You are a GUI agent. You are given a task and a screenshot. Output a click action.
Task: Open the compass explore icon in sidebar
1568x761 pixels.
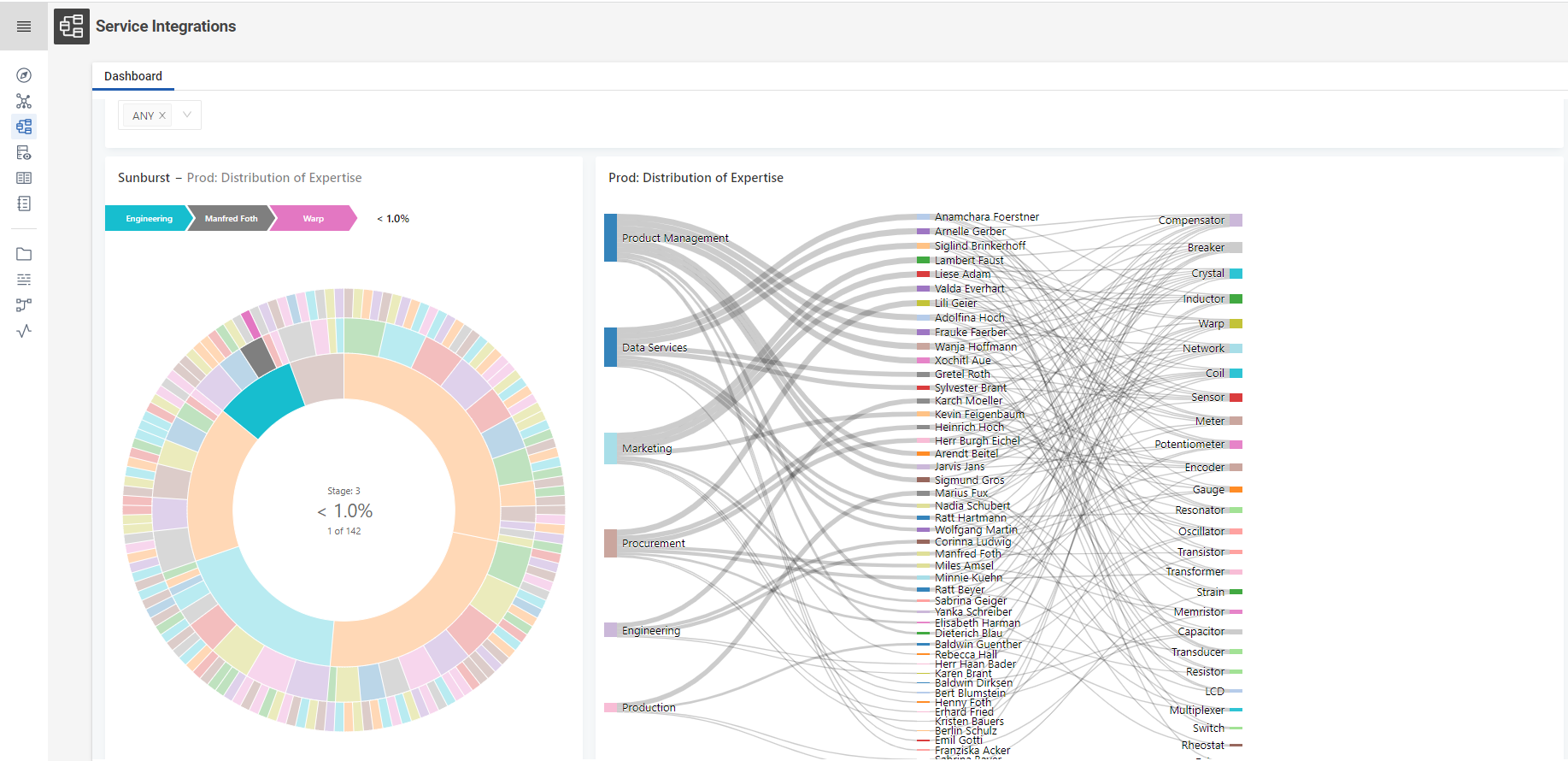click(x=24, y=75)
